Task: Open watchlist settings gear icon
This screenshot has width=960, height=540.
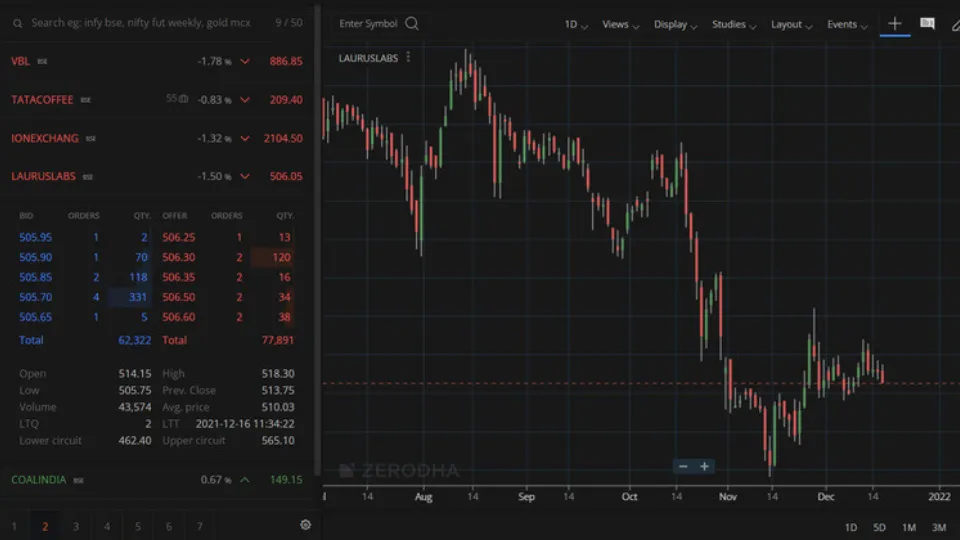Action: pyautogui.click(x=306, y=525)
